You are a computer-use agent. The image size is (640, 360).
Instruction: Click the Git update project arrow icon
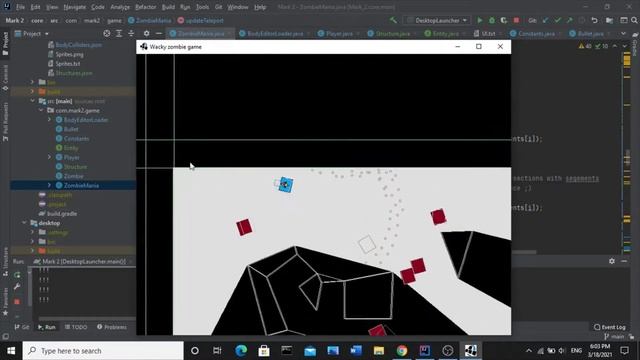pyautogui.click(x=545, y=20)
